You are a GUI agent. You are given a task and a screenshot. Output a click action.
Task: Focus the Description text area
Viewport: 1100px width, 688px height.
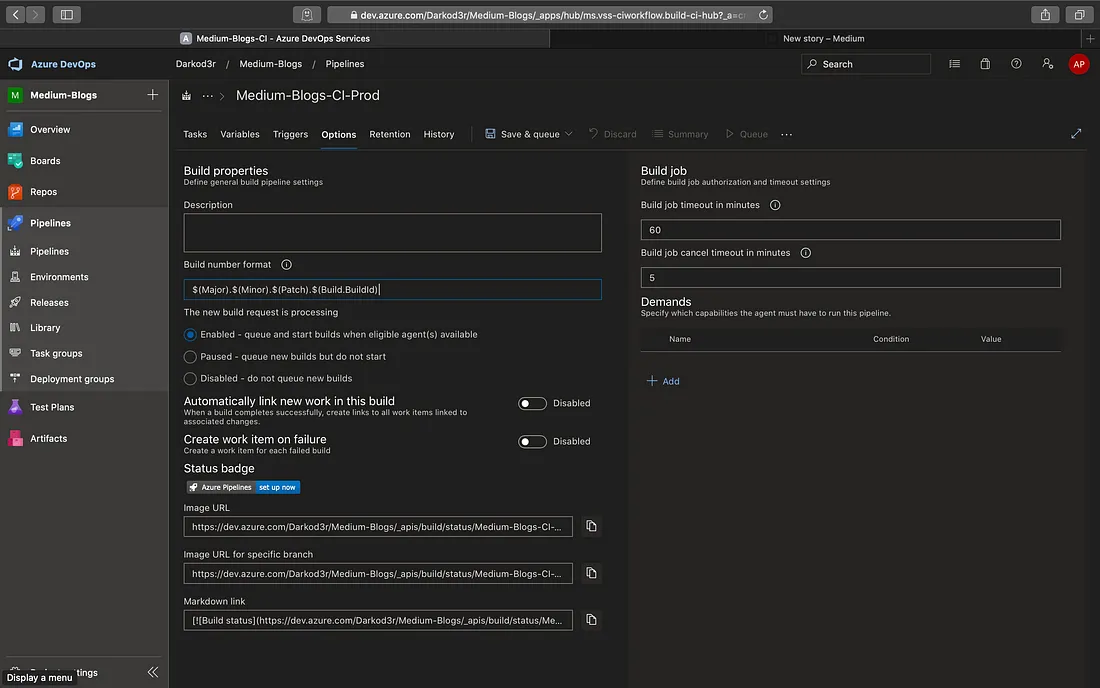[x=392, y=232]
